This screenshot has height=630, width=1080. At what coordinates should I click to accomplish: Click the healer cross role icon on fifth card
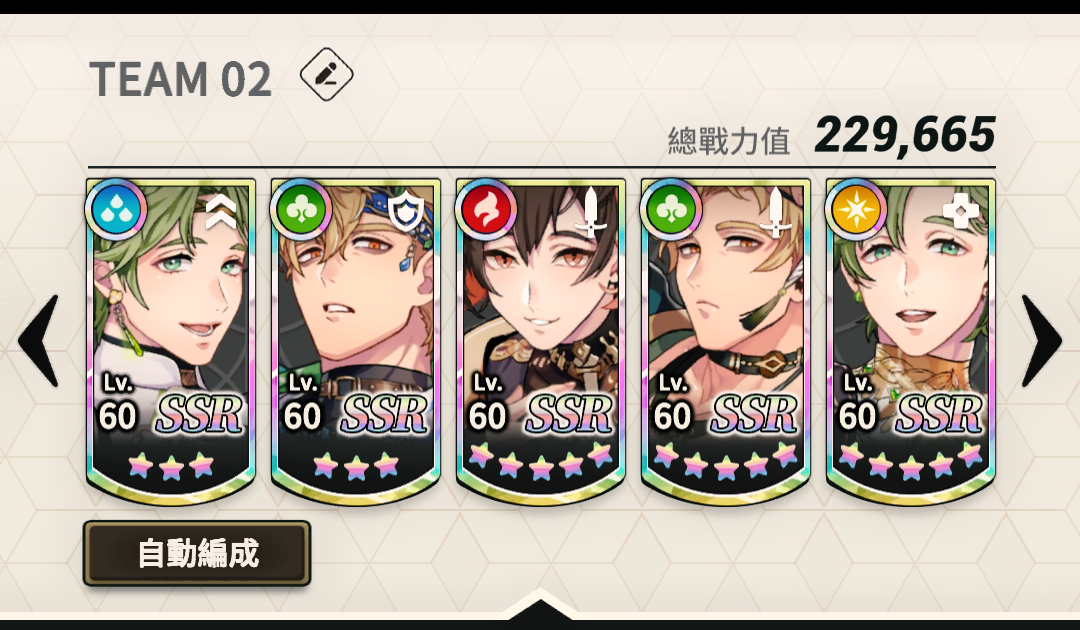click(961, 211)
